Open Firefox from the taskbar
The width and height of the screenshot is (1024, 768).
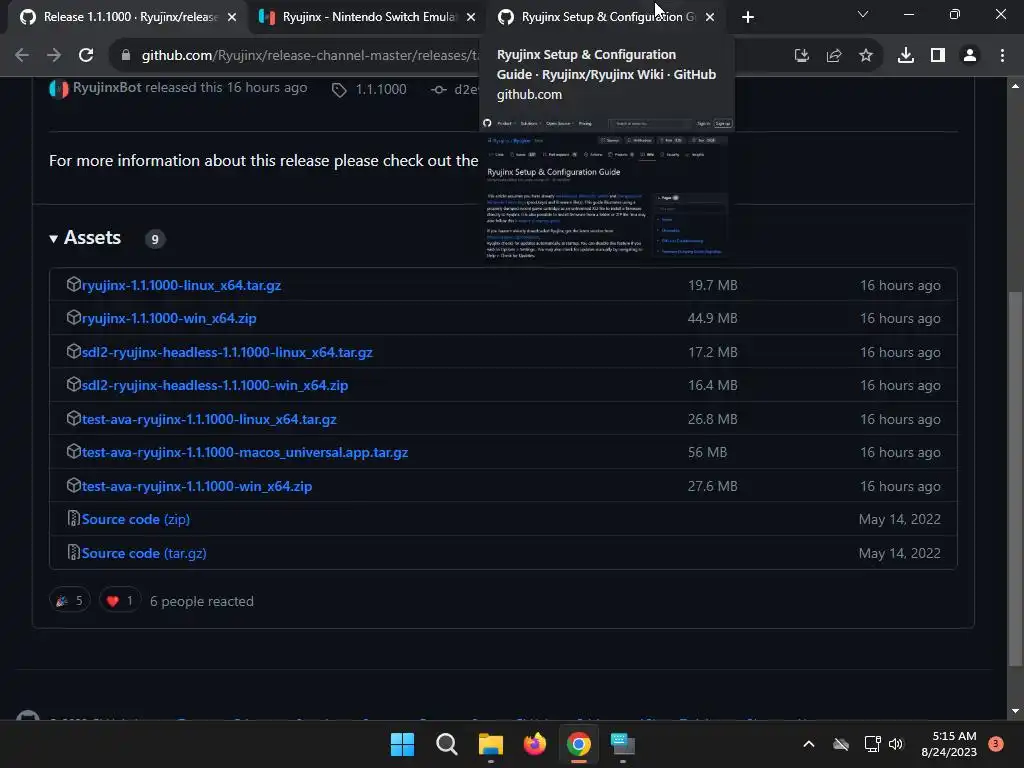click(x=535, y=744)
